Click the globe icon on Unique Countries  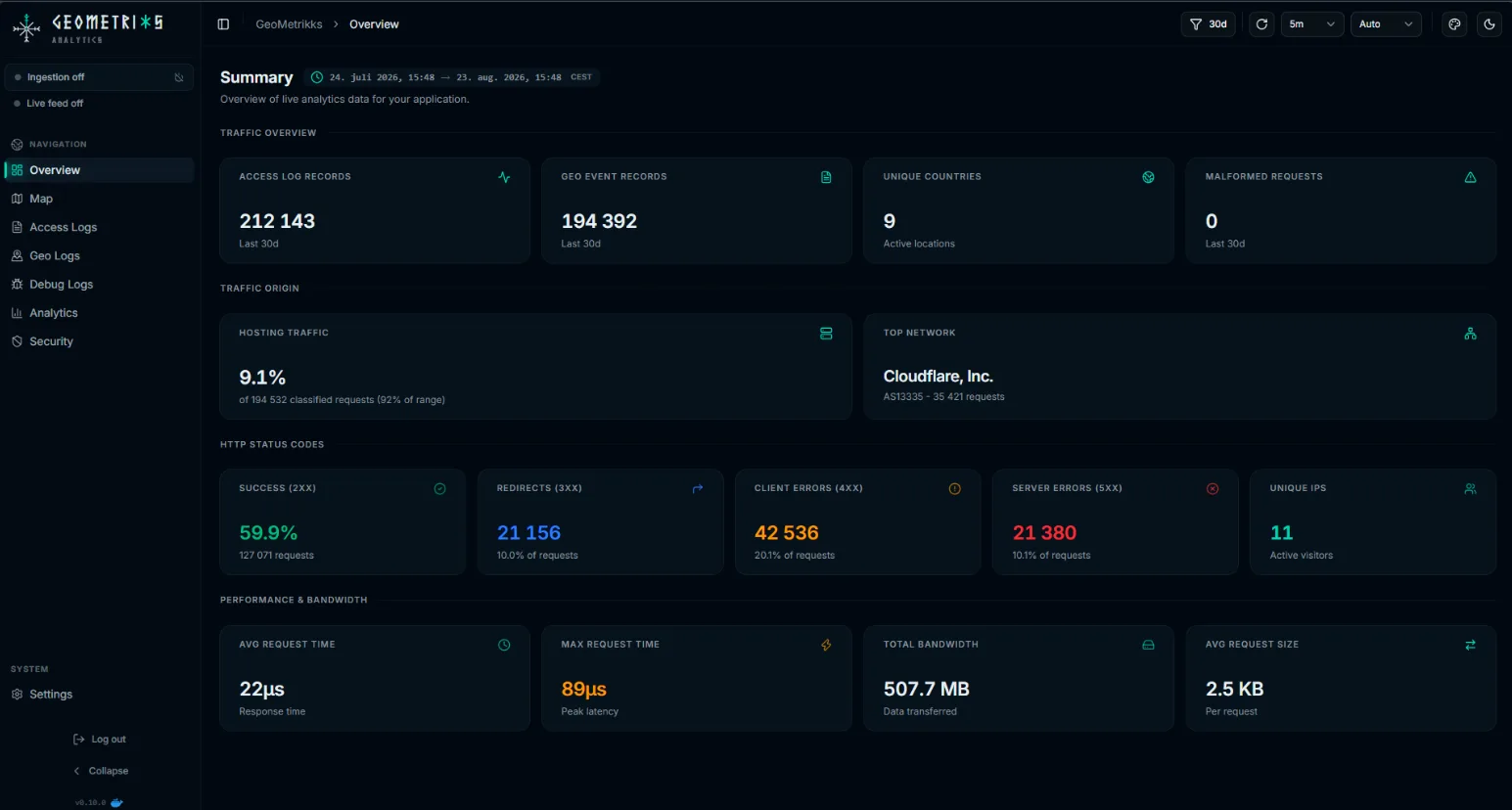pyautogui.click(x=1148, y=177)
